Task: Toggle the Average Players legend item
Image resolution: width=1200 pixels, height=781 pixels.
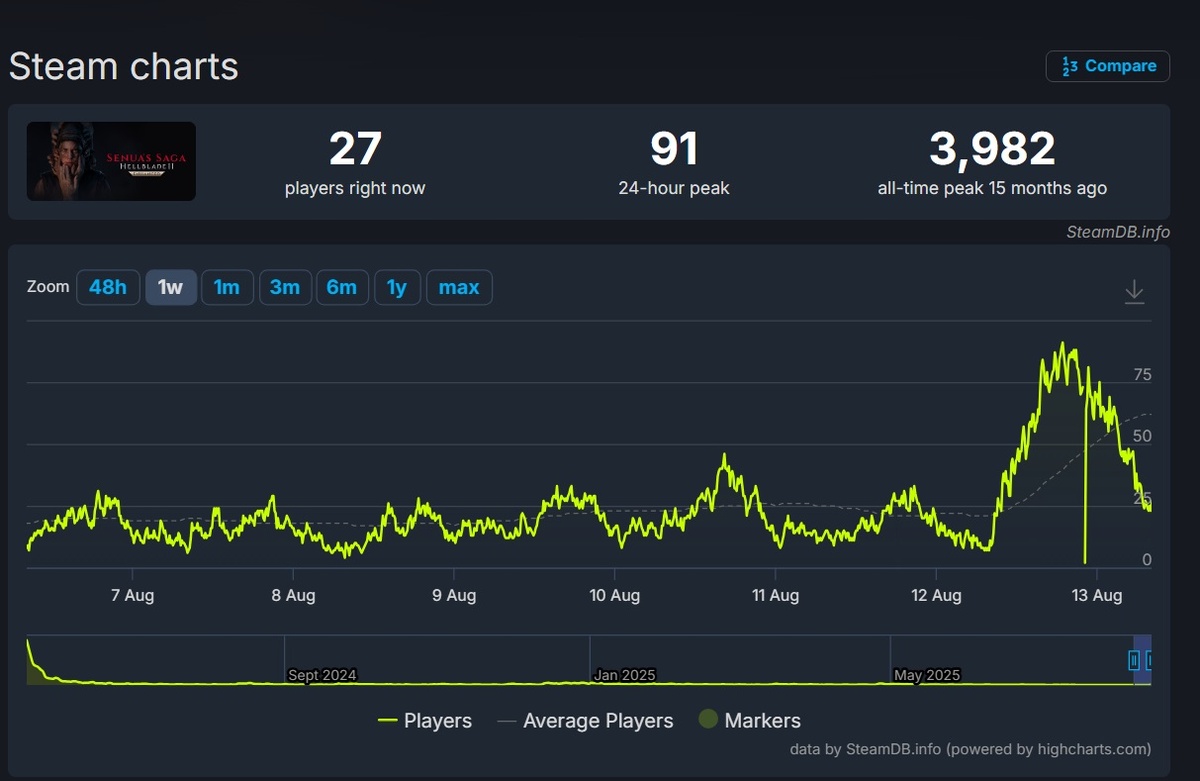Action: [585, 720]
